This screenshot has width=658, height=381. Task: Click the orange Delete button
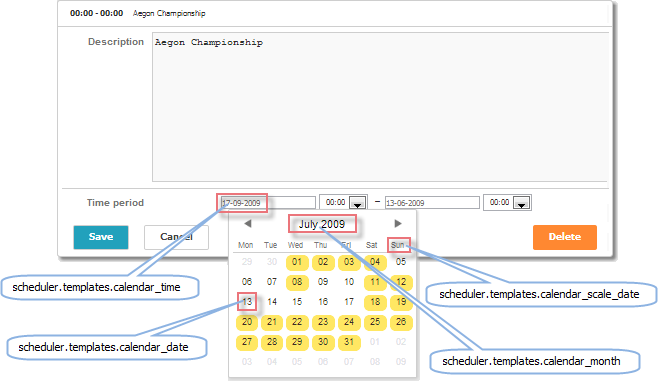pos(565,237)
